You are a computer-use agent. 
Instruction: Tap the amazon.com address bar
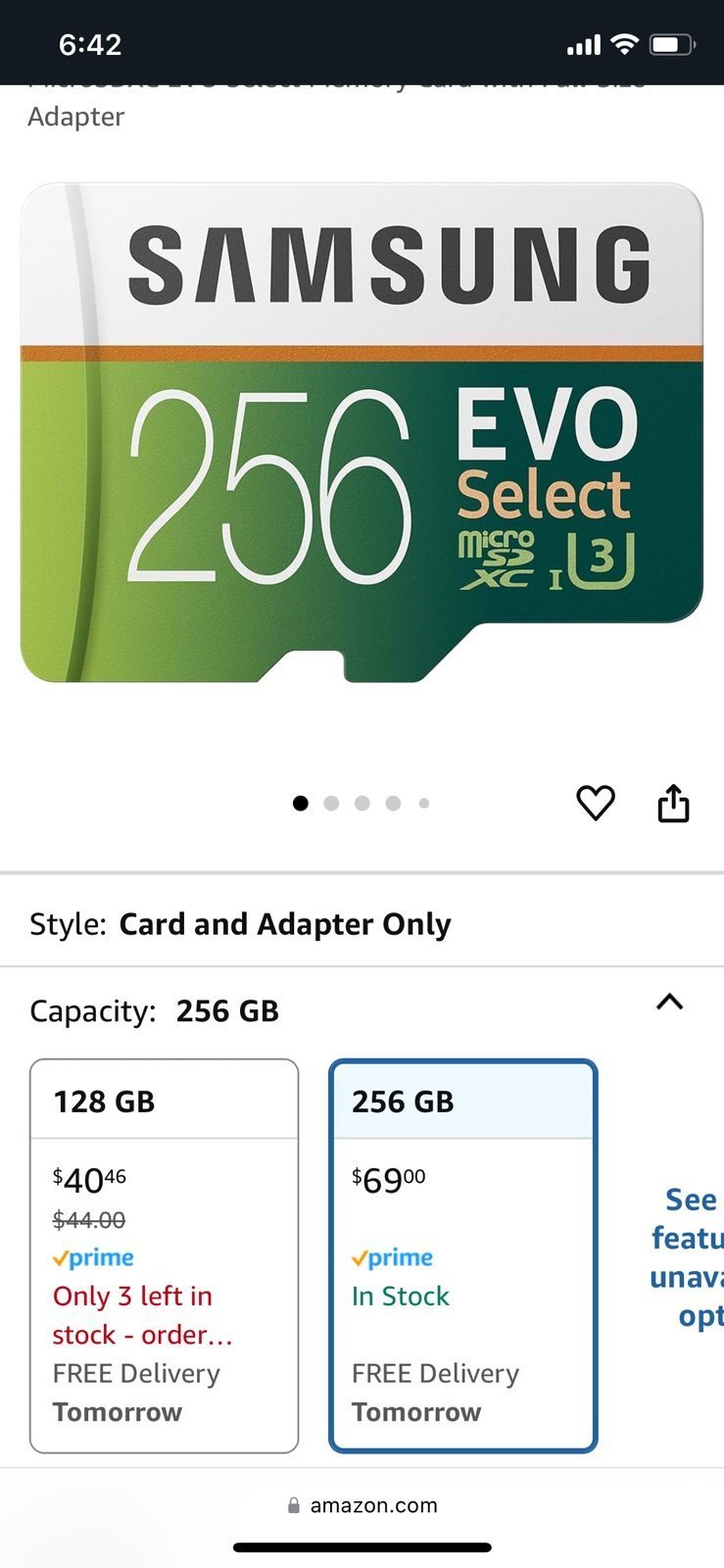click(362, 1505)
